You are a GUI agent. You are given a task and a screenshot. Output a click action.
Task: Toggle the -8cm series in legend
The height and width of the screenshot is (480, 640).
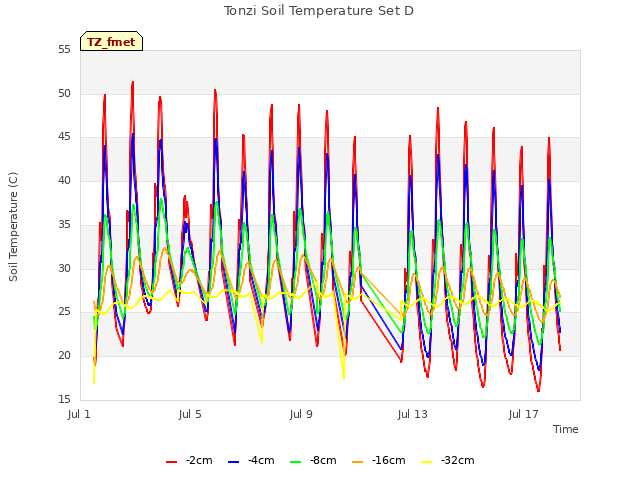(x=313, y=461)
